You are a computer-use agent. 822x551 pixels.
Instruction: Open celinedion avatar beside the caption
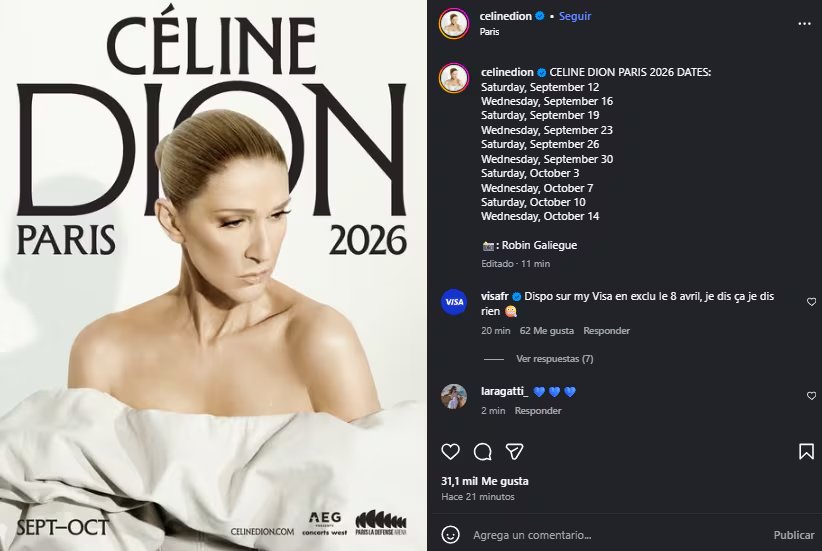(x=454, y=78)
